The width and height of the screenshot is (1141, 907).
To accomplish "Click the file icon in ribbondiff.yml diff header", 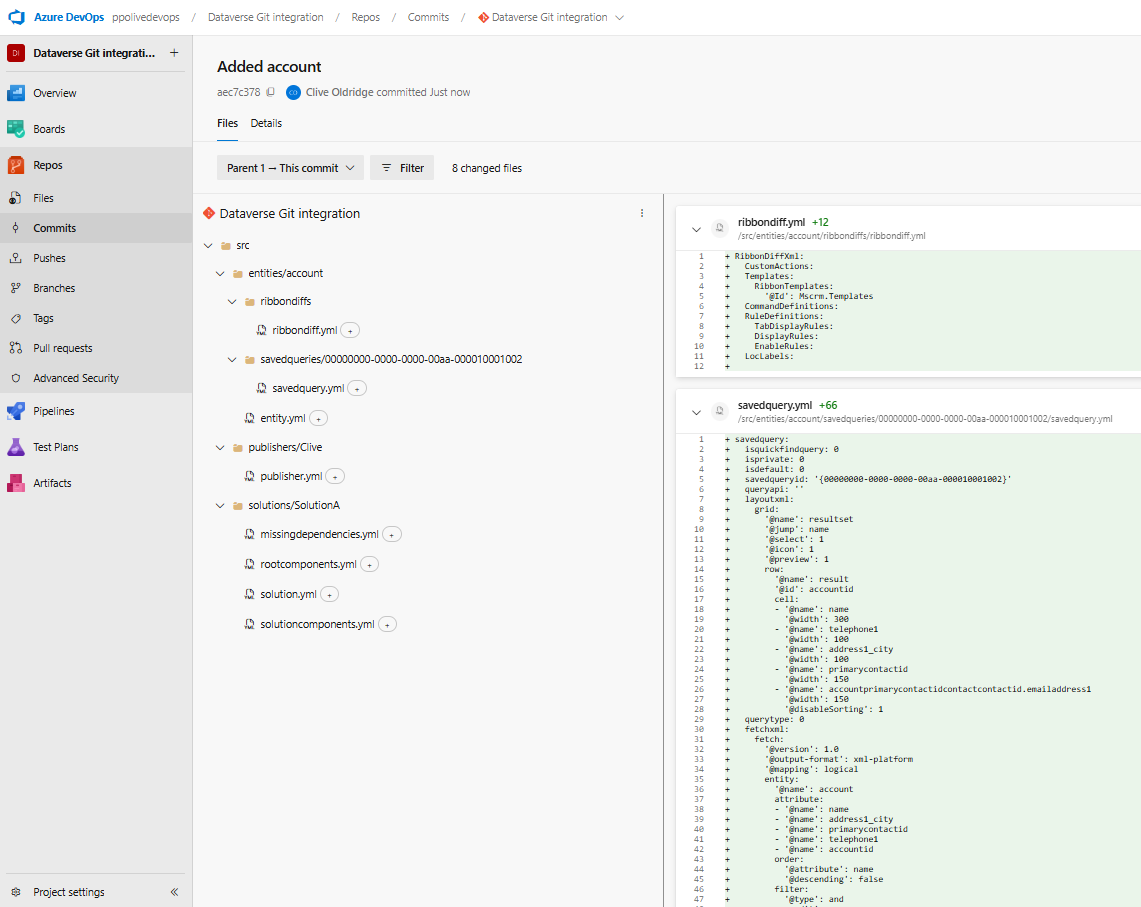I will click(x=720, y=229).
